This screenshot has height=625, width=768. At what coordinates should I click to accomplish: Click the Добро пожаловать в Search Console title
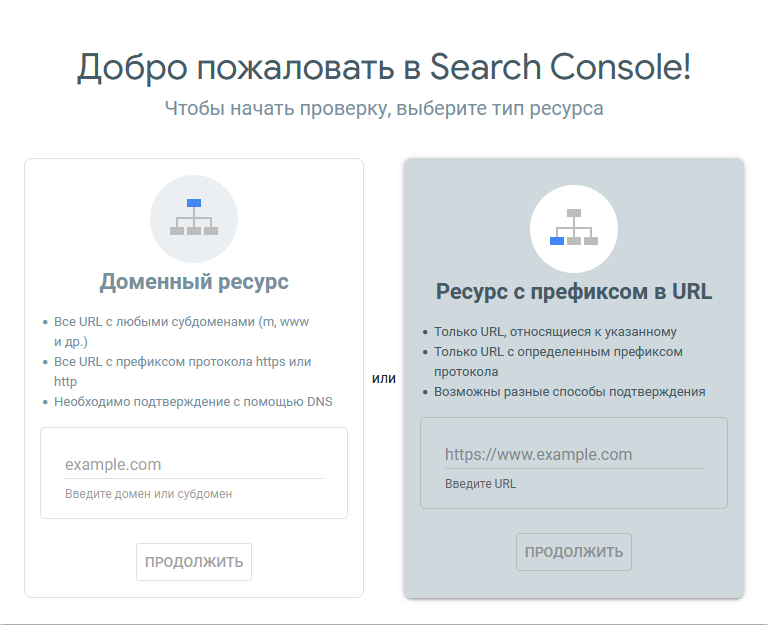384,67
